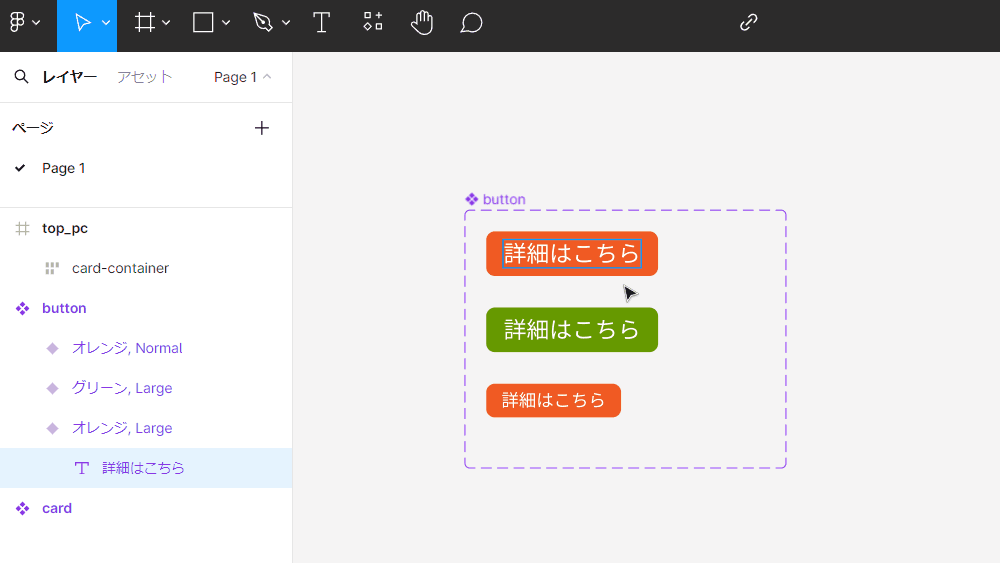The image size is (1000, 563).
Task: Open the Move tool options dropdown
Action: coord(106,23)
